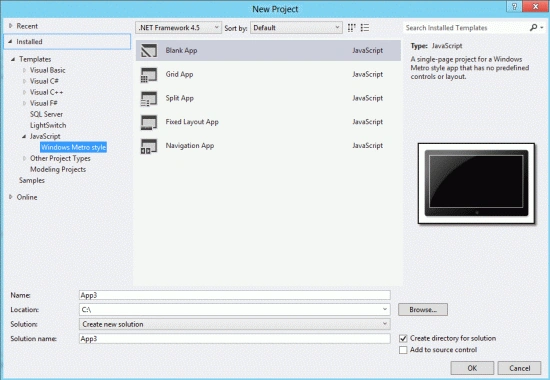Select the Fixed Layout App row label

click(192, 122)
